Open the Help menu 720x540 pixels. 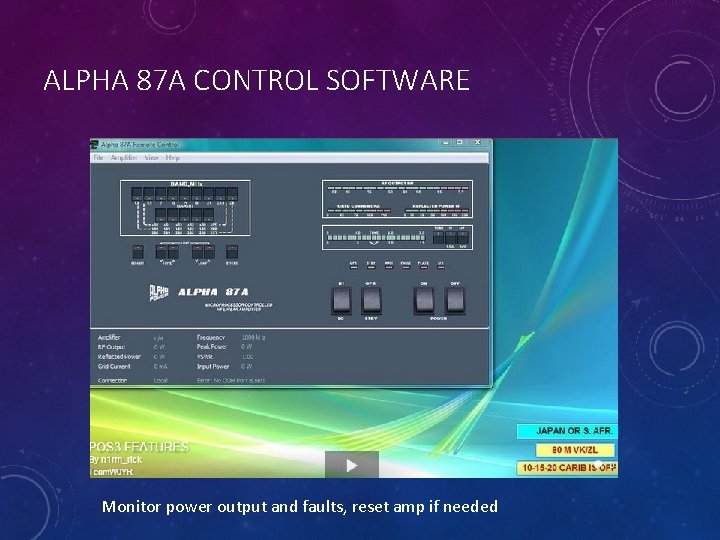tap(173, 158)
